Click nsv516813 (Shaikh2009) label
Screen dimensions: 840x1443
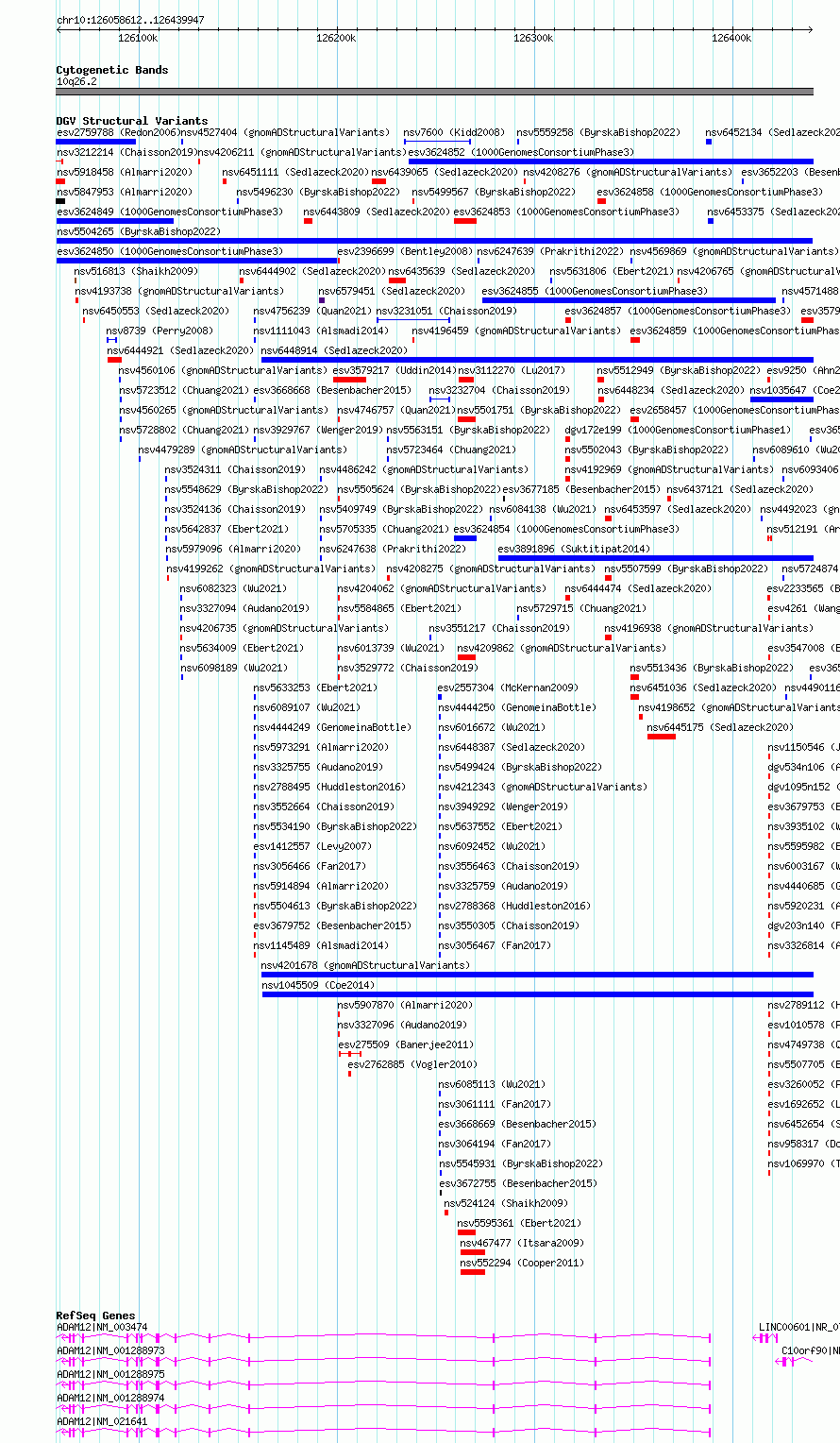click(x=136, y=271)
